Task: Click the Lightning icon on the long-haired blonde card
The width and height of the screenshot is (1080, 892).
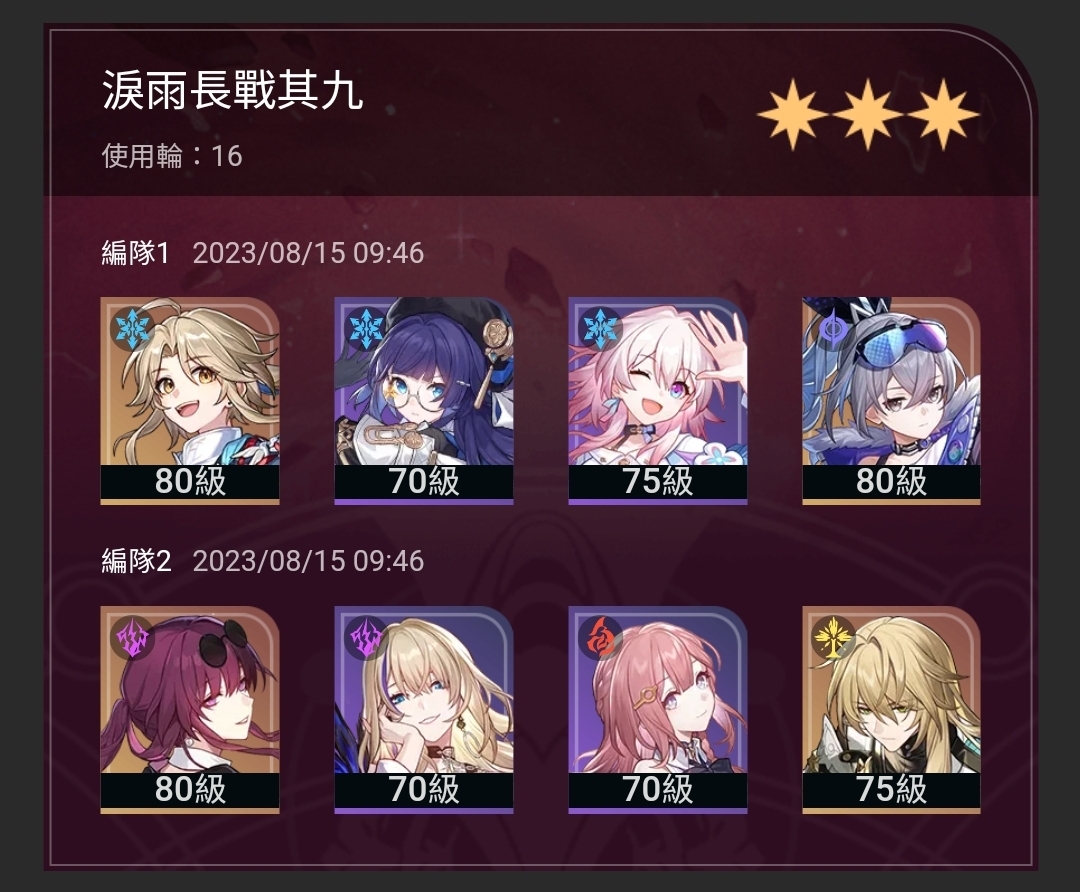Action: 366,637
